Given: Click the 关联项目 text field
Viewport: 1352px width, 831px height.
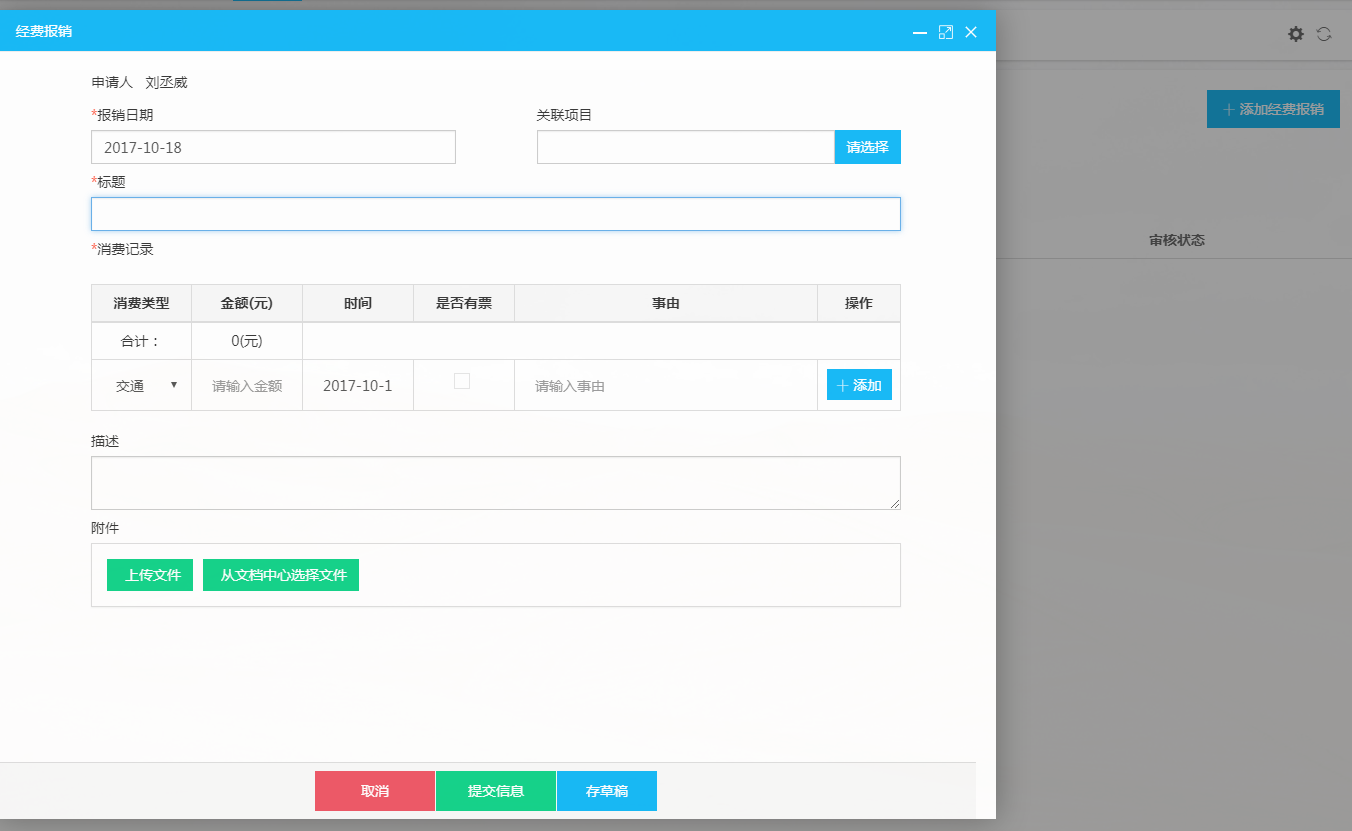Looking at the screenshot, I should point(685,147).
